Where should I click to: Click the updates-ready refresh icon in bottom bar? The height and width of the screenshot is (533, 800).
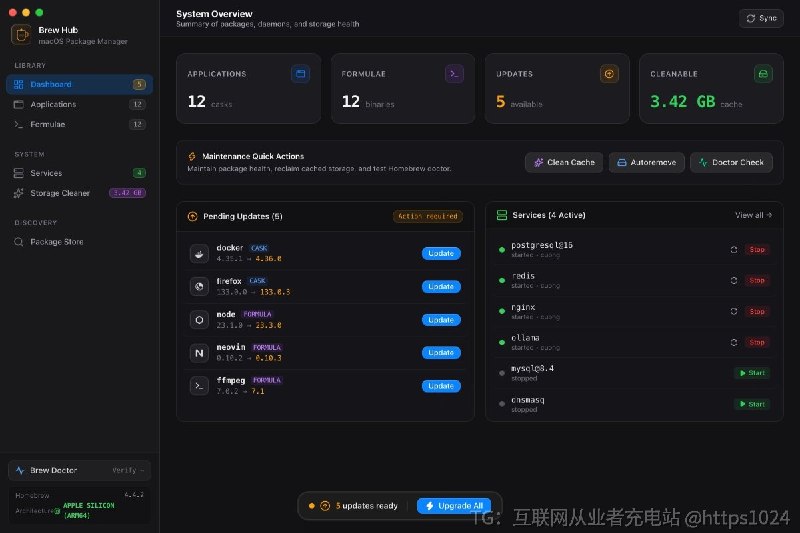click(x=325, y=505)
